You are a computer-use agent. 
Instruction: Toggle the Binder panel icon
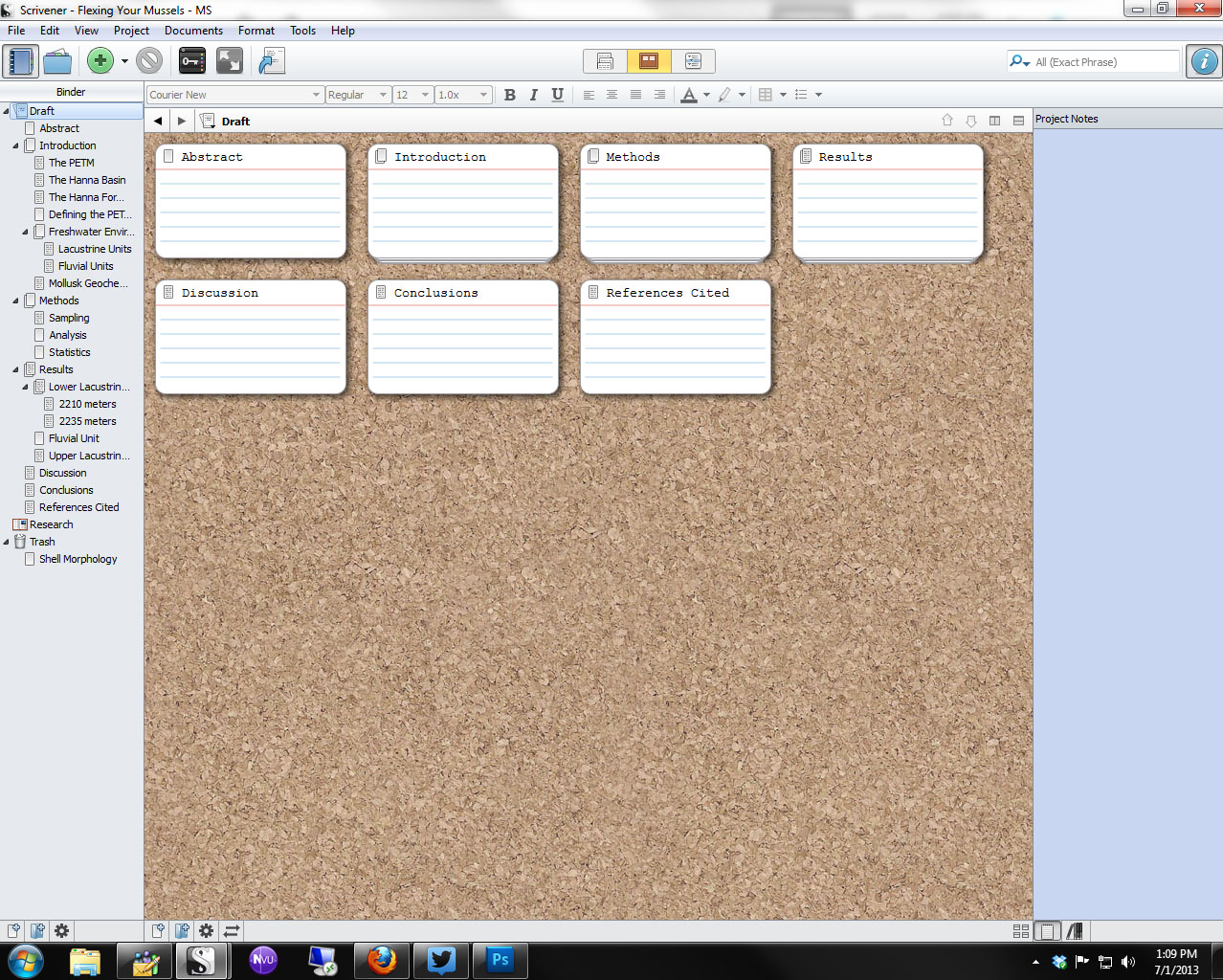coord(20,61)
